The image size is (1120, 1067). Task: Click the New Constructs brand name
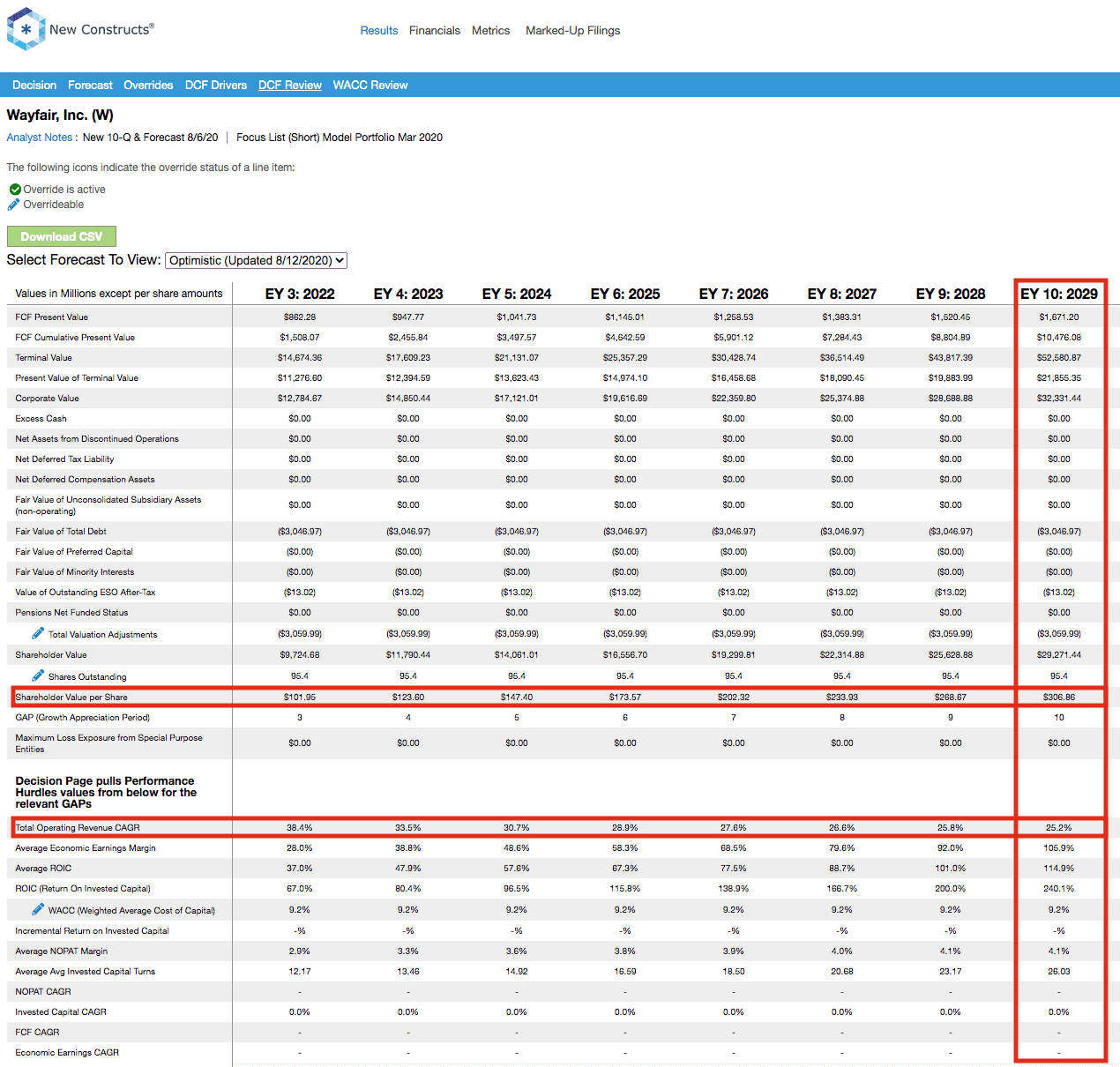tap(101, 29)
